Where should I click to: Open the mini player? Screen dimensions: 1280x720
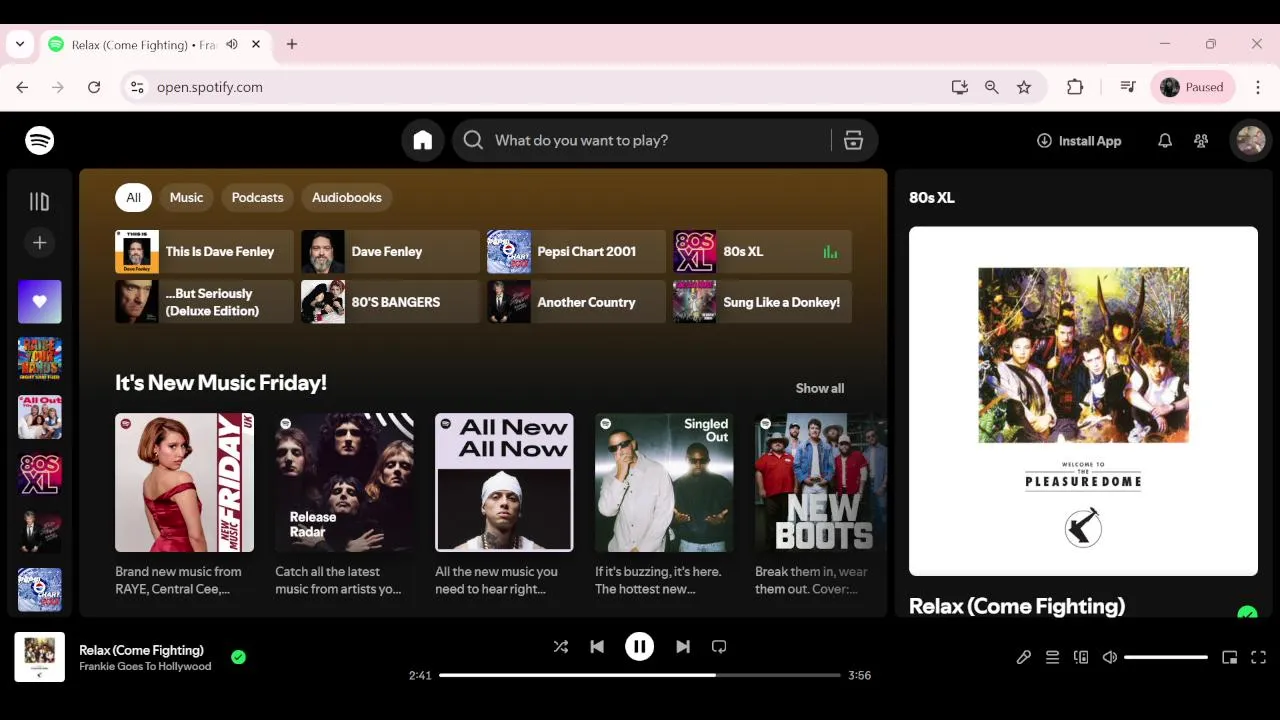(1230, 657)
